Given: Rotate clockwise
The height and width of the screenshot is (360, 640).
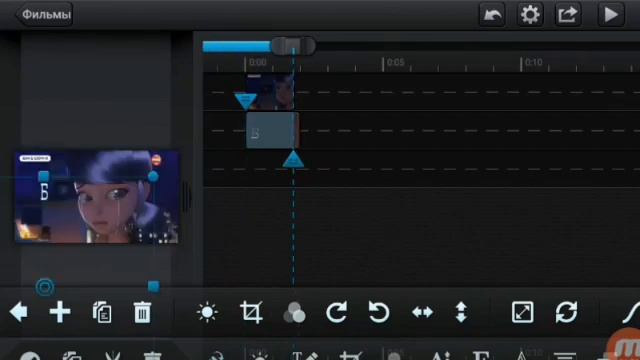Looking at the screenshot, I should click(x=337, y=312).
